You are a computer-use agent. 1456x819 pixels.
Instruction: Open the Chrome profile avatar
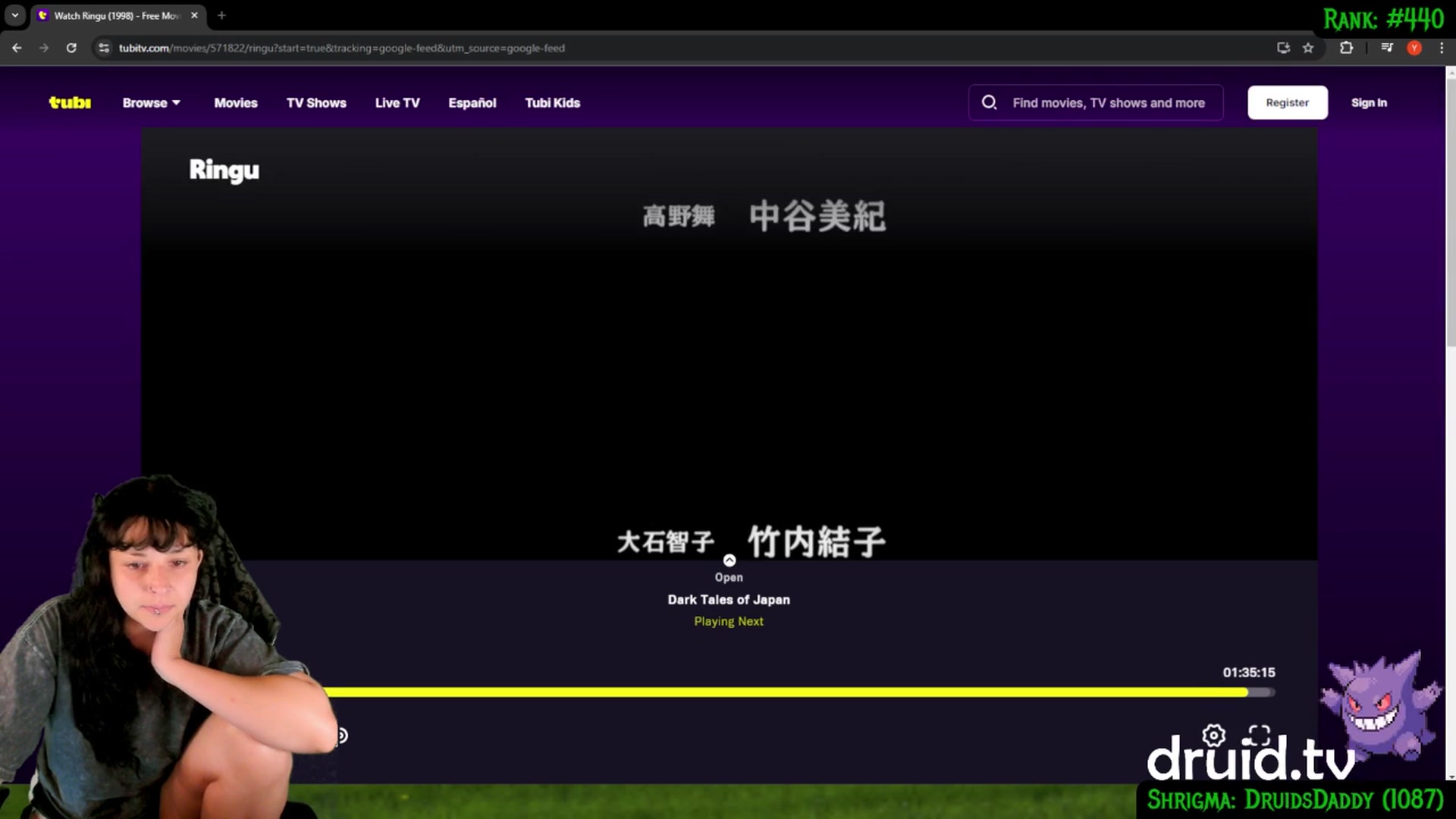tap(1414, 48)
